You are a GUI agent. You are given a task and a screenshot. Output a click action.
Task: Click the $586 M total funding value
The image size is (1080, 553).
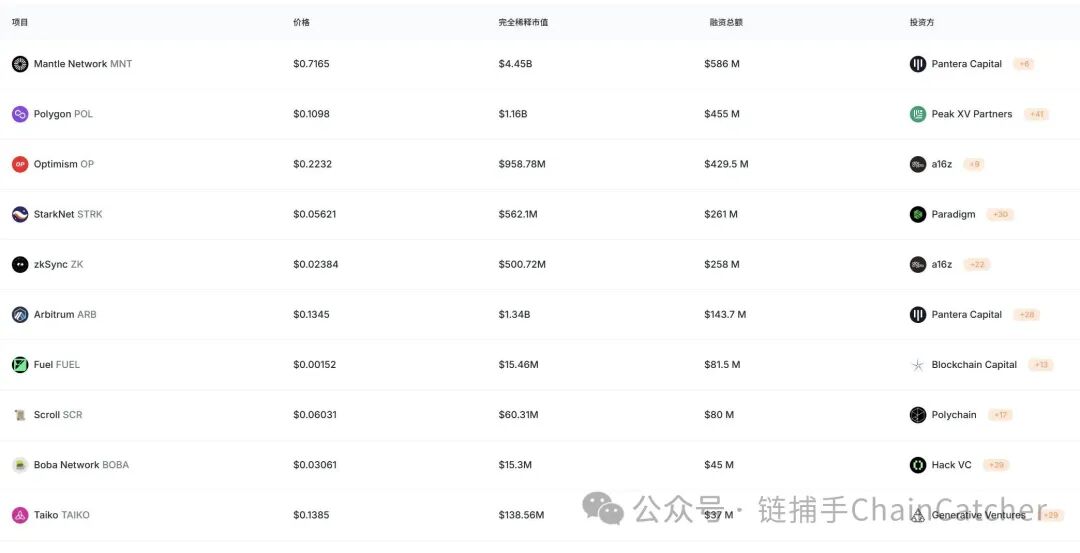click(x=722, y=64)
